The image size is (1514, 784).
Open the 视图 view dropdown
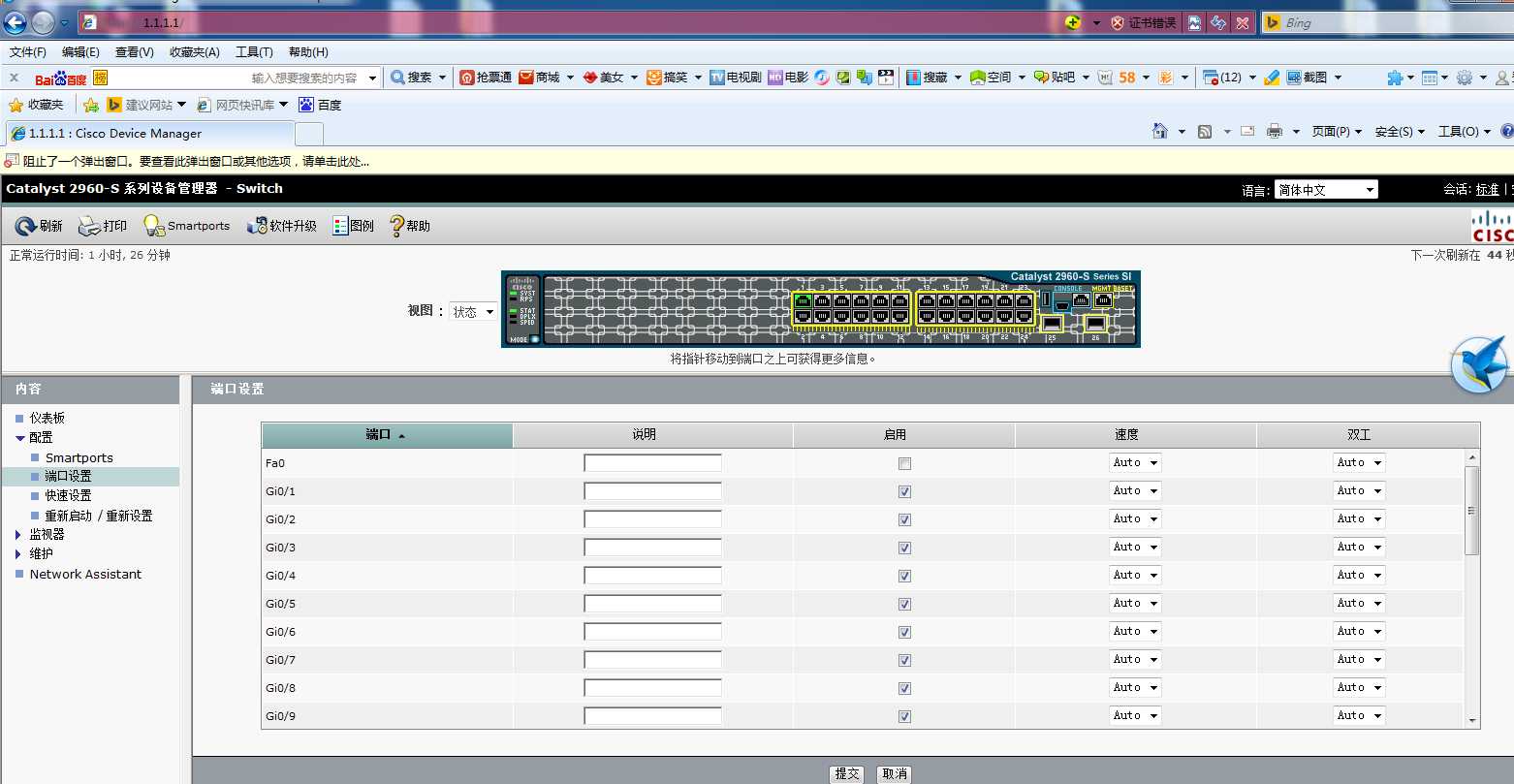click(x=474, y=312)
